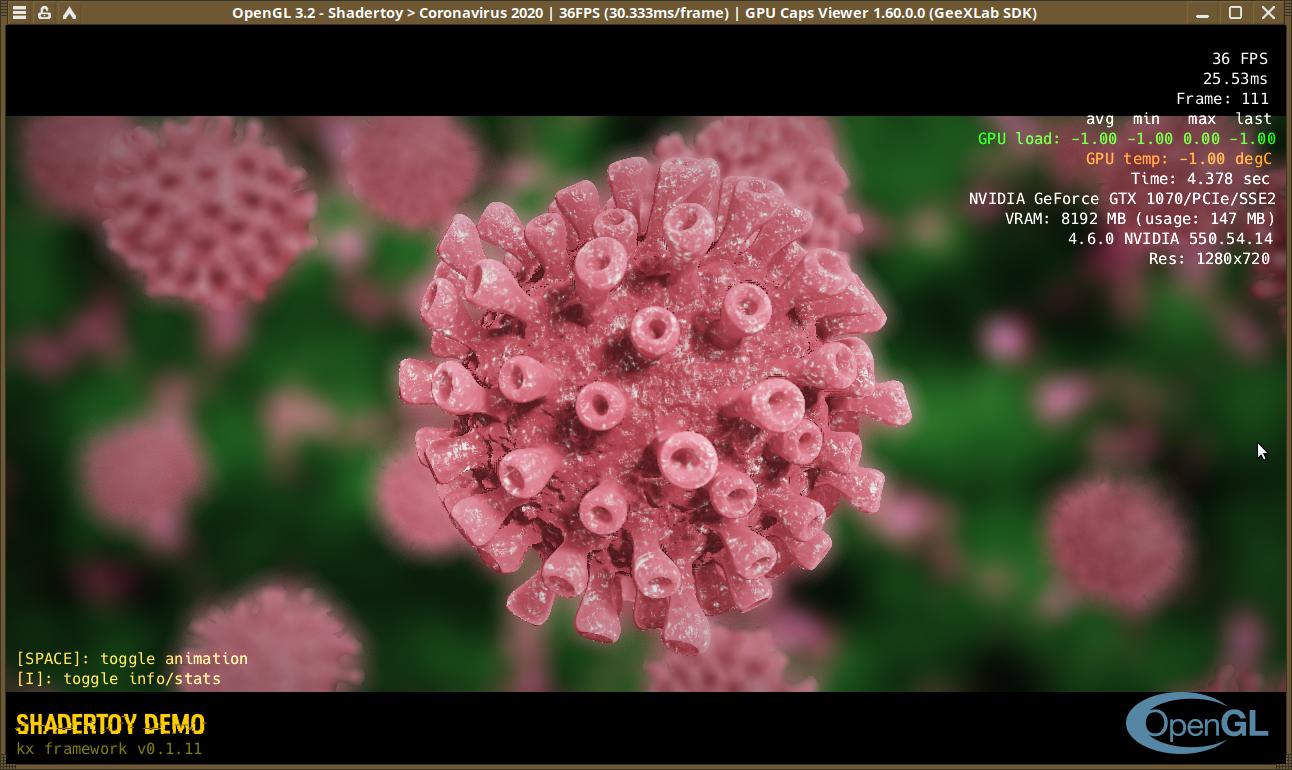The width and height of the screenshot is (1292, 770).
Task: Minimize the GPU Caps Viewer window
Action: [x=1202, y=13]
